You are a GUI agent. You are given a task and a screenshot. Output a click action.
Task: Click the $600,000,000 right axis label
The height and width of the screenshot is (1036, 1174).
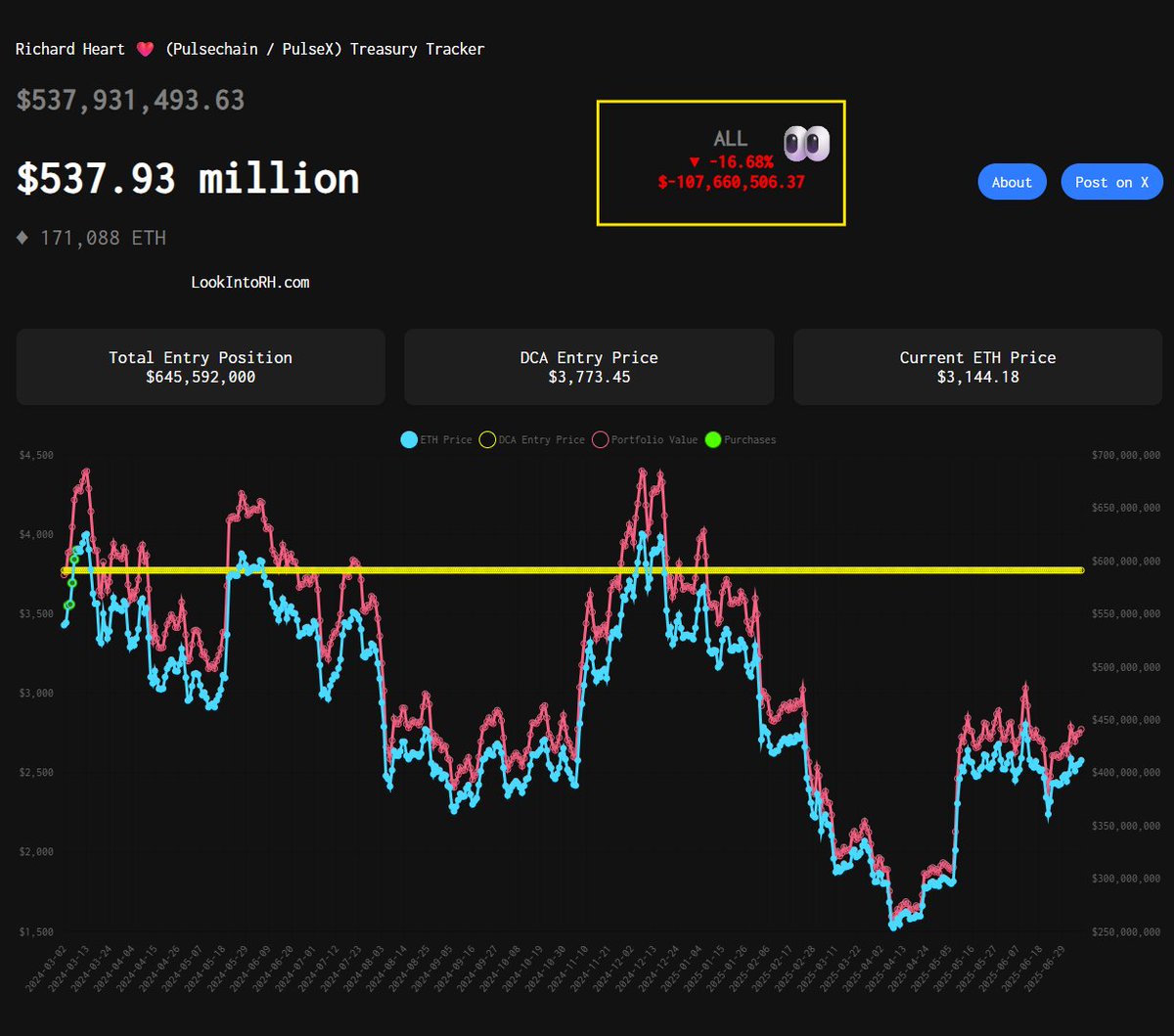pyautogui.click(x=1124, y=561)
